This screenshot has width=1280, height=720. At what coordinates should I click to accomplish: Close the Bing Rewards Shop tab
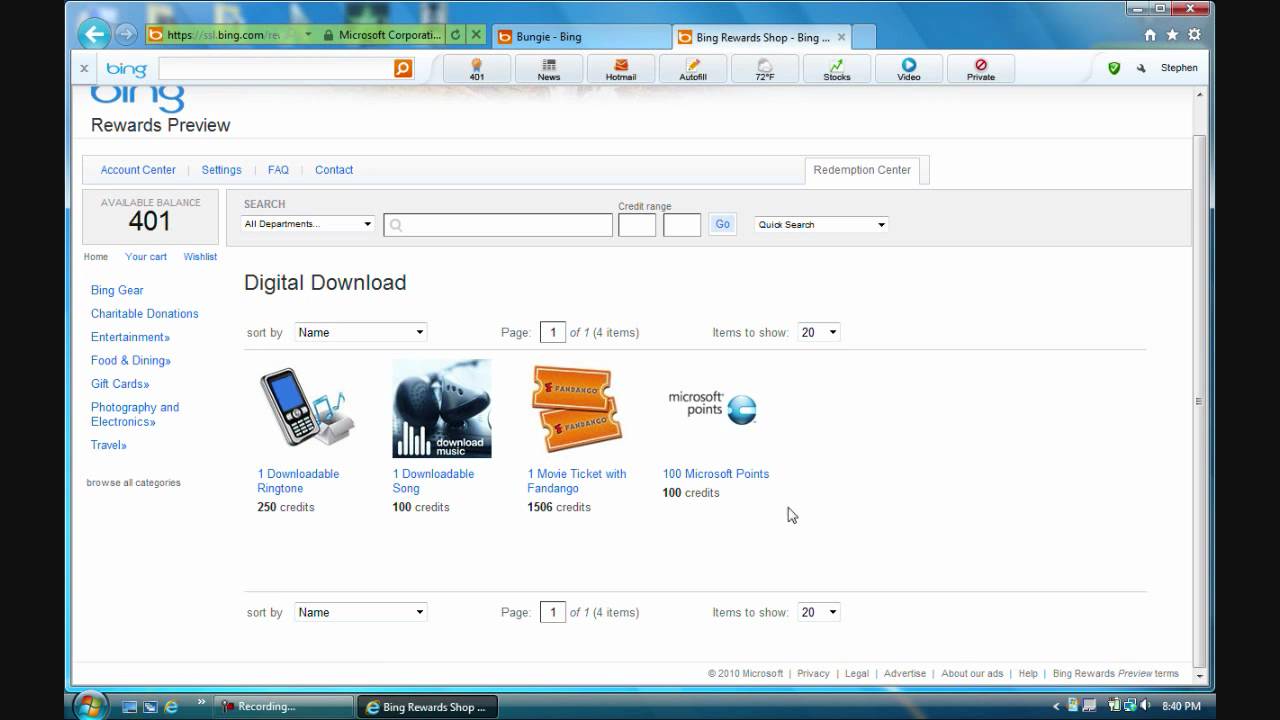point(841,37)
